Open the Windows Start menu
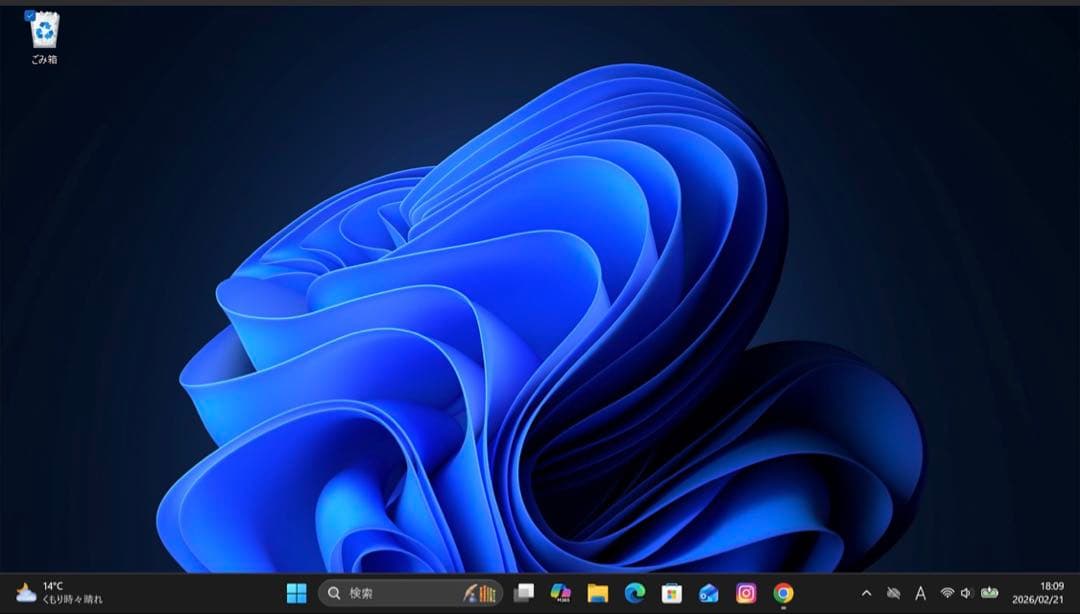 [297, 593]
